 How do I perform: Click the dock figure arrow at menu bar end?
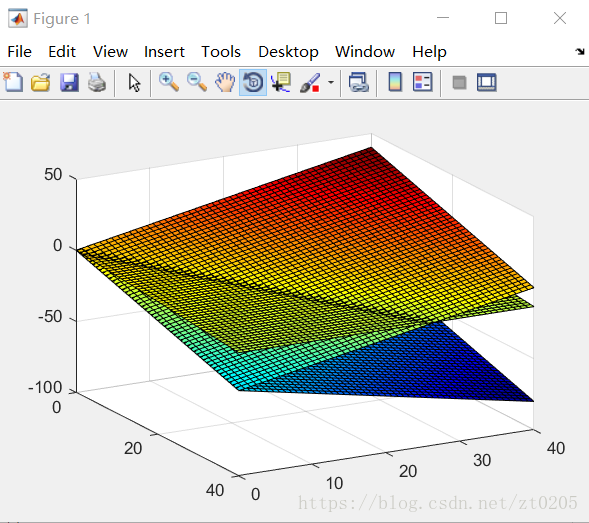coord(580,51)
